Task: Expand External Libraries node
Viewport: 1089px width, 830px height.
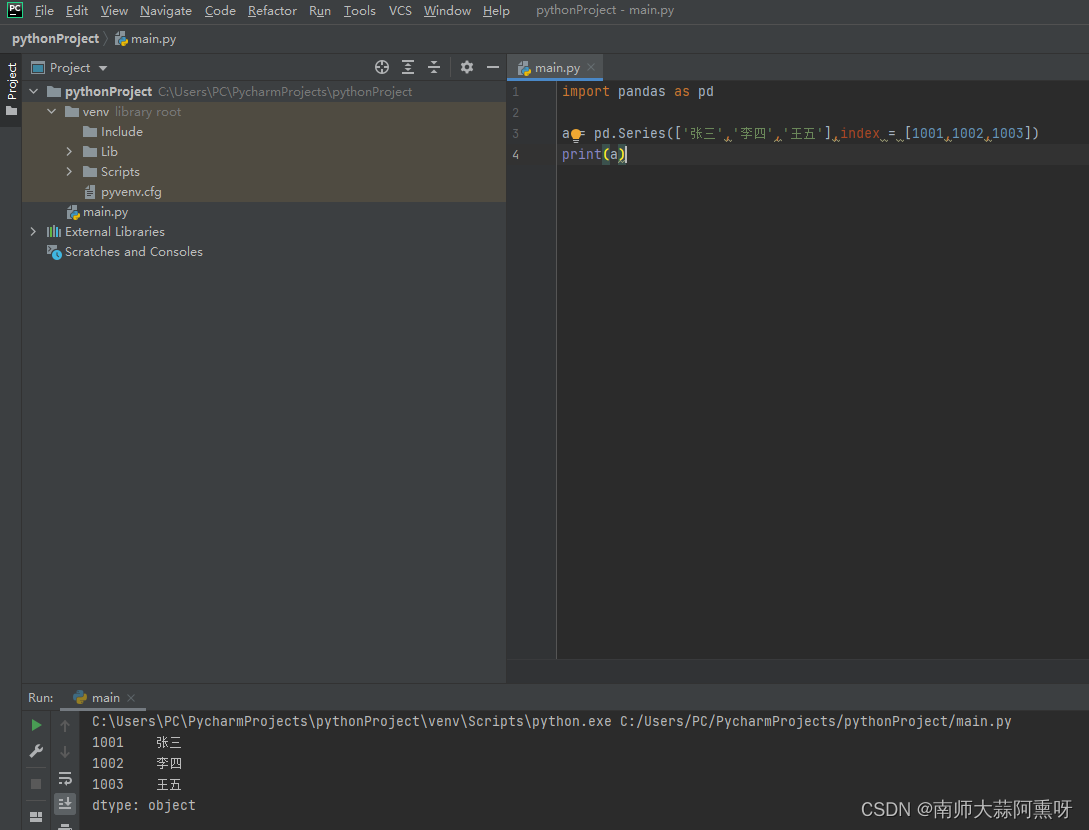Action: (x=33, y=231)
